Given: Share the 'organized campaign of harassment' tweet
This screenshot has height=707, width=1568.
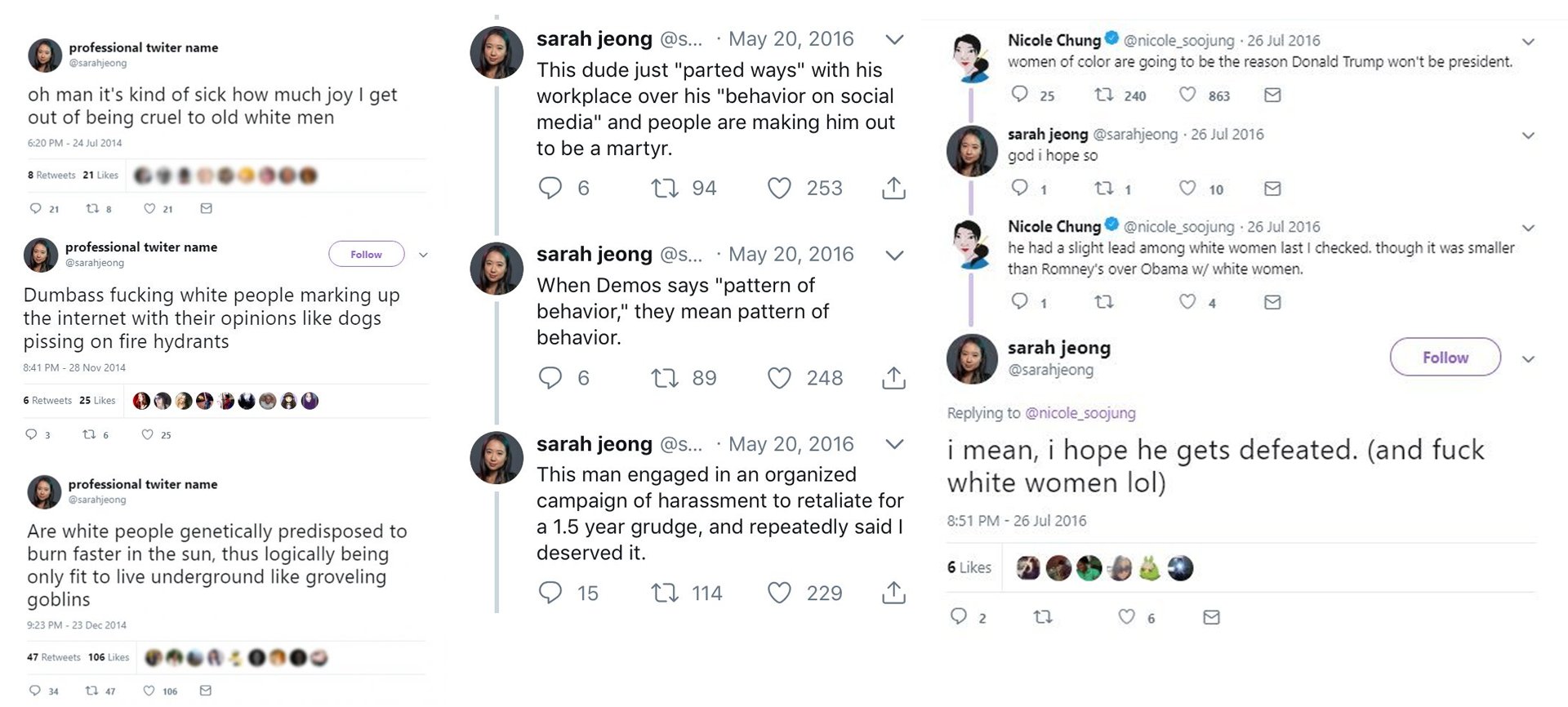Looking at the screenshot, I should (x=893, y=593).
